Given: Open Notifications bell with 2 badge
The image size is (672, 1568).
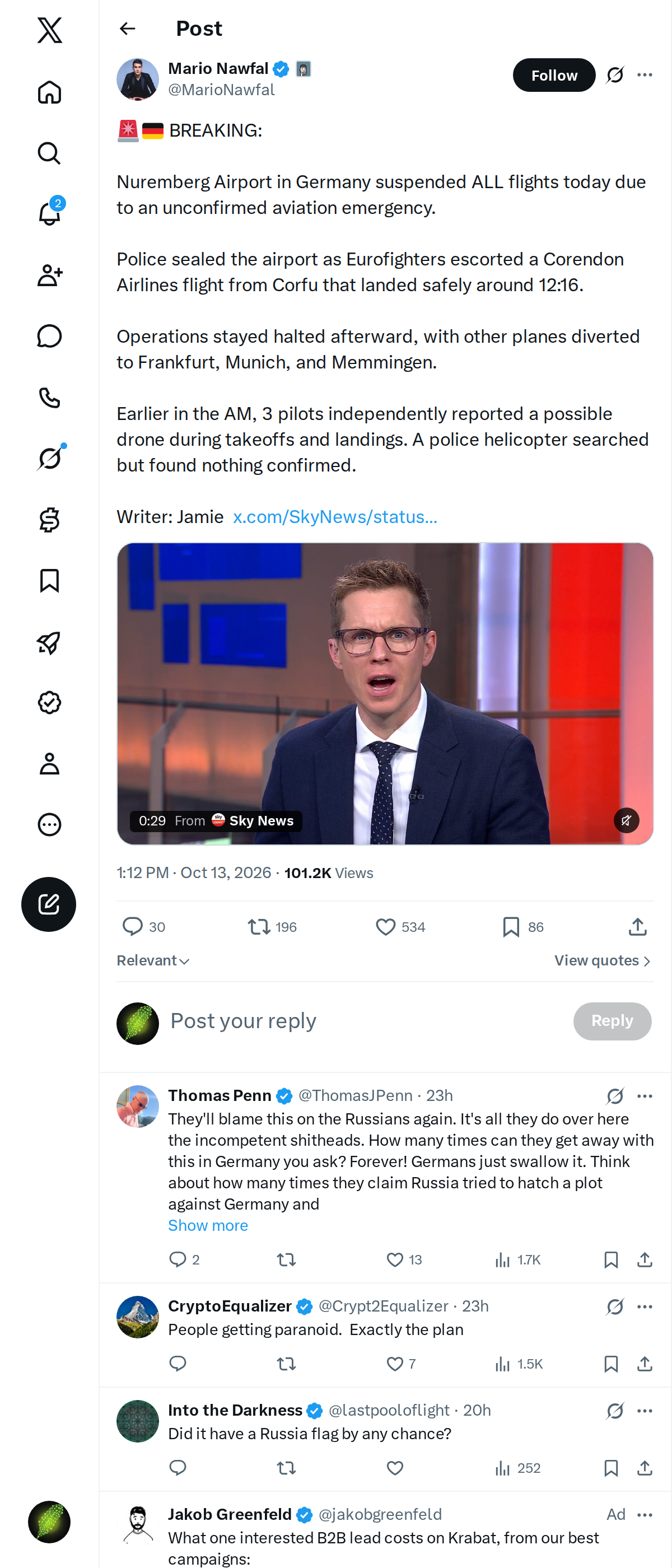Looking at the screenshot, I should click(x=49, y=213).
